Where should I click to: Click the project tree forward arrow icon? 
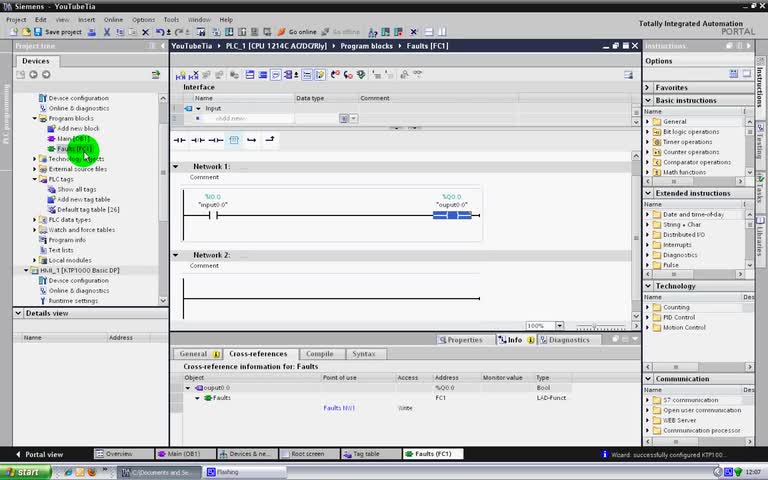pyautogui.click(x=46, y=74)
